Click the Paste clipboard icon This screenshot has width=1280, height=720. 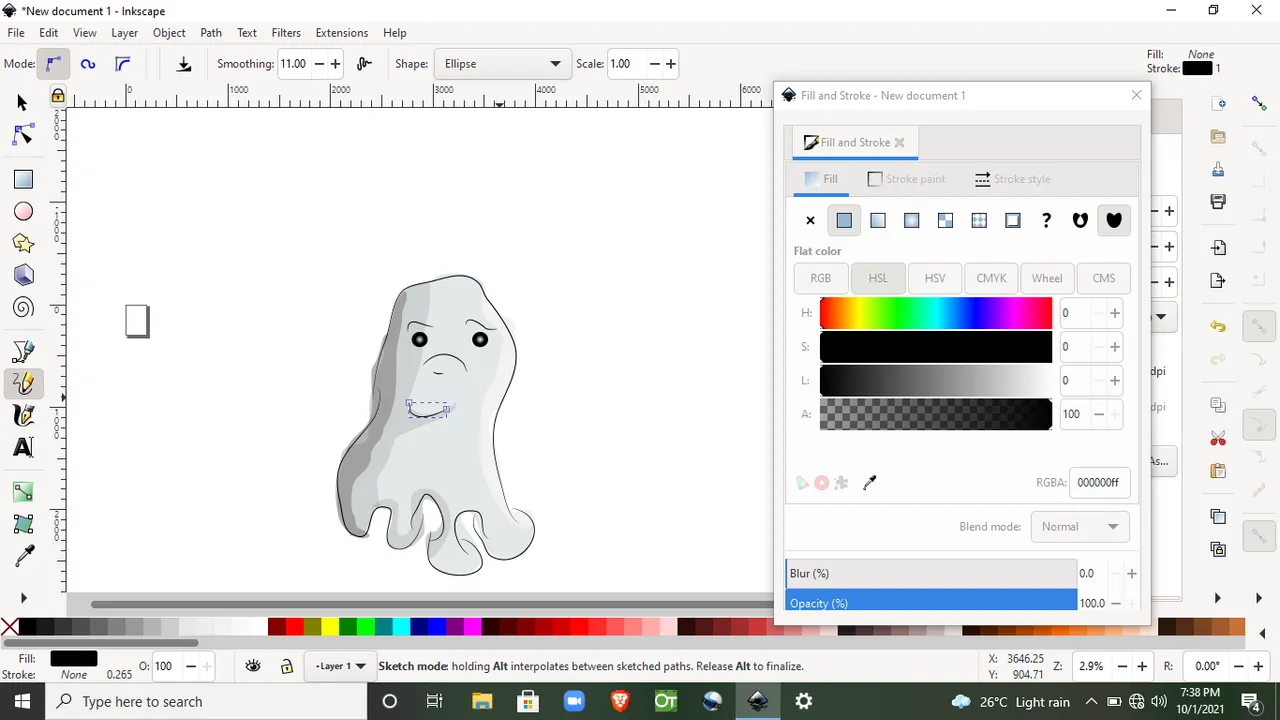coord(1218,471)
